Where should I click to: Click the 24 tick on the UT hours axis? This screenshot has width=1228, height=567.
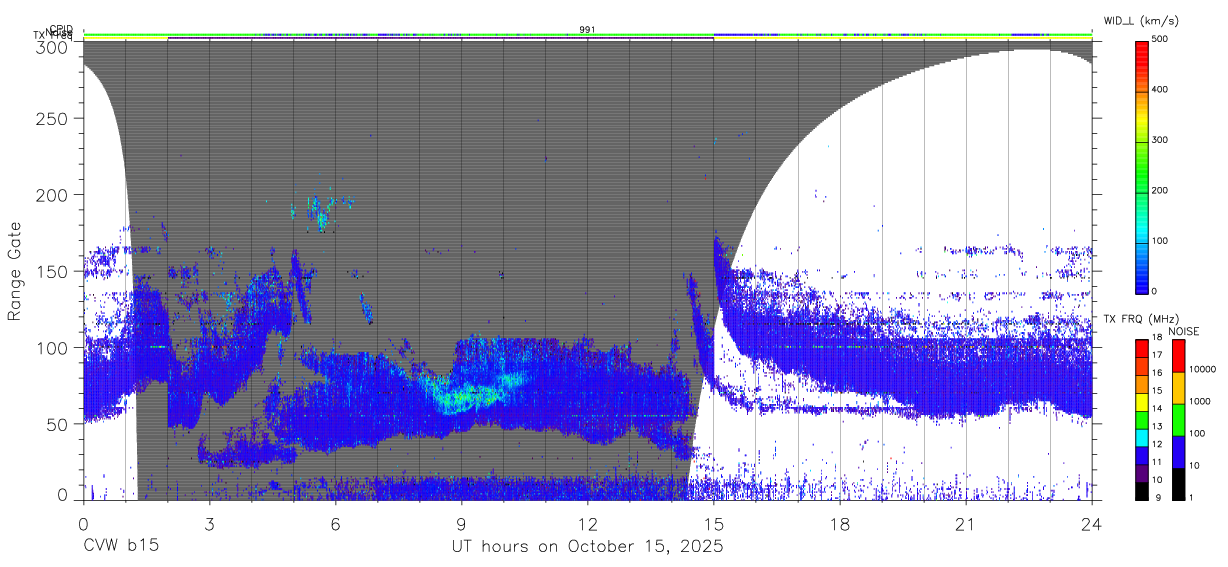[1092, 525]
